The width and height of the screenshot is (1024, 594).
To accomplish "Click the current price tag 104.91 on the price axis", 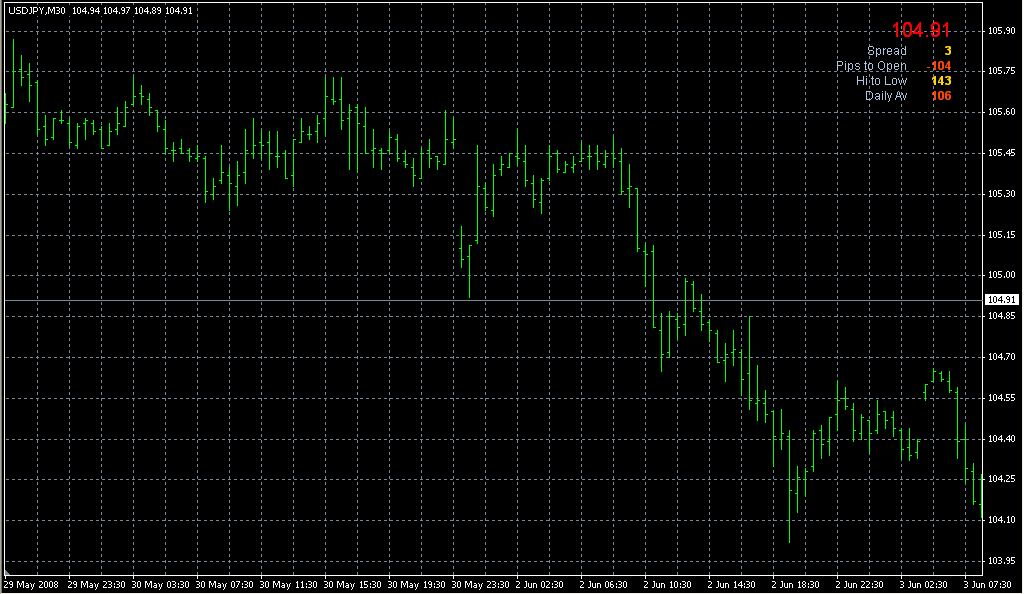I will point(1001,300).
